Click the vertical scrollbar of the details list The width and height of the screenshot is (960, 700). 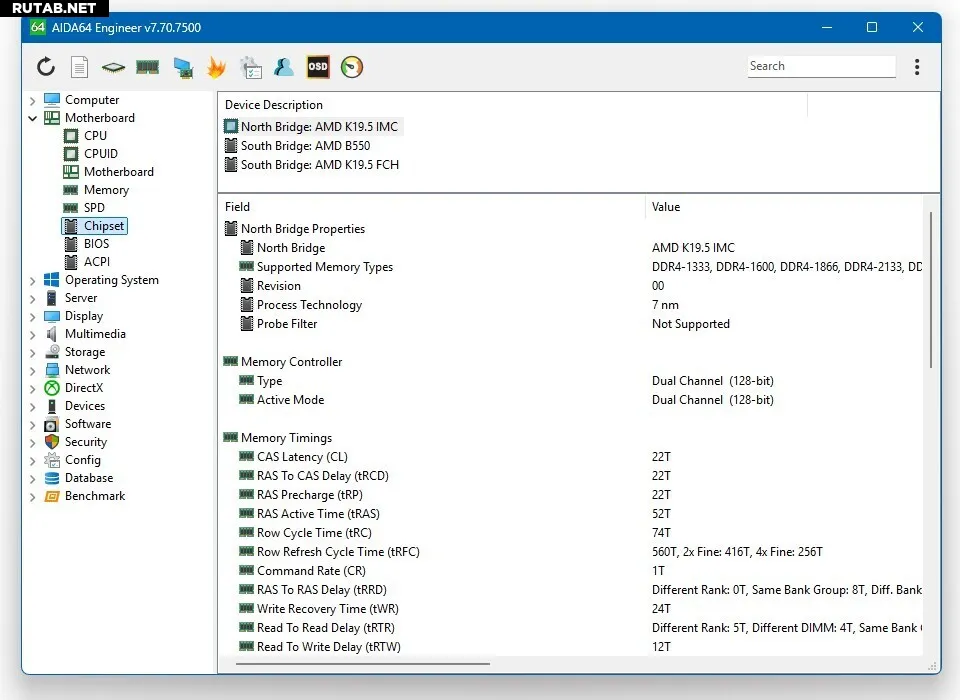click(x=931, y=290)
